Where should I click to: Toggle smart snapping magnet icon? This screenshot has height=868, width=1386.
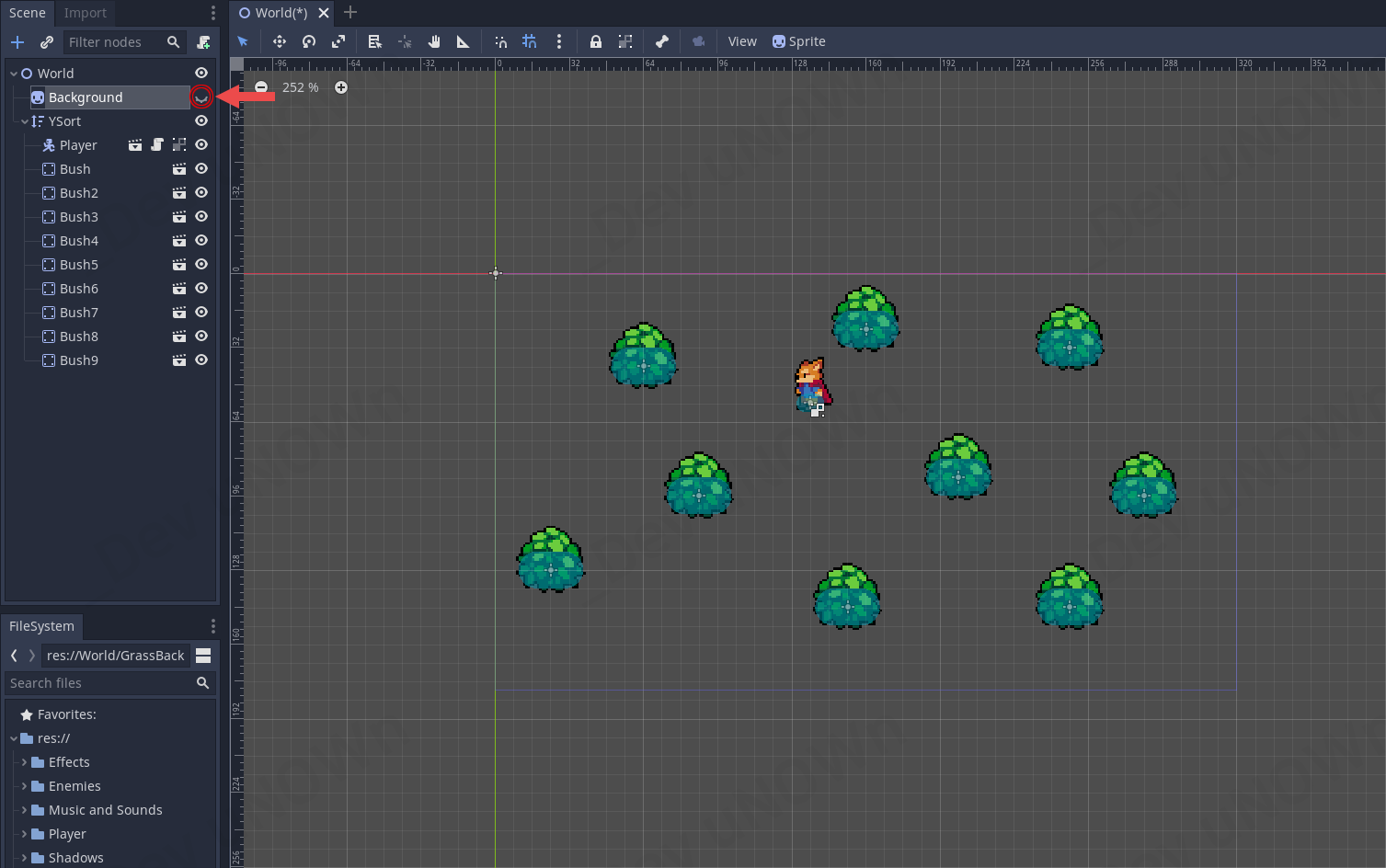click(500, 41)
